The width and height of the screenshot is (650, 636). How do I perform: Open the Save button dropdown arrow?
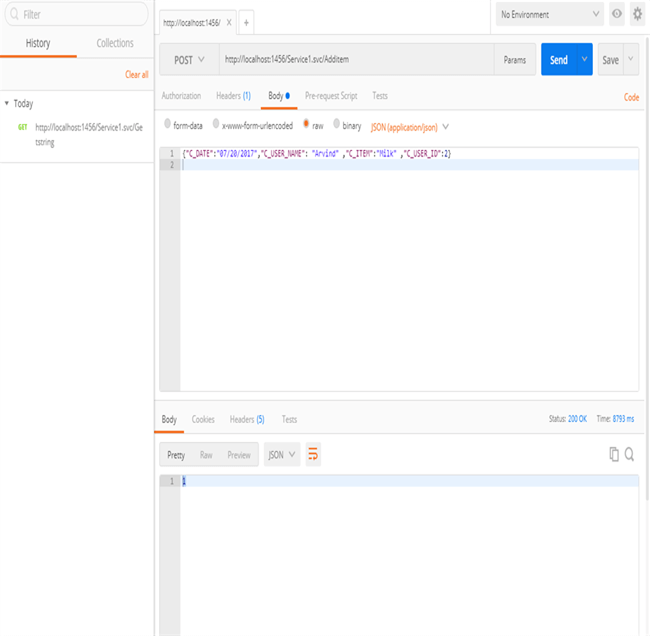coord(631,59)
